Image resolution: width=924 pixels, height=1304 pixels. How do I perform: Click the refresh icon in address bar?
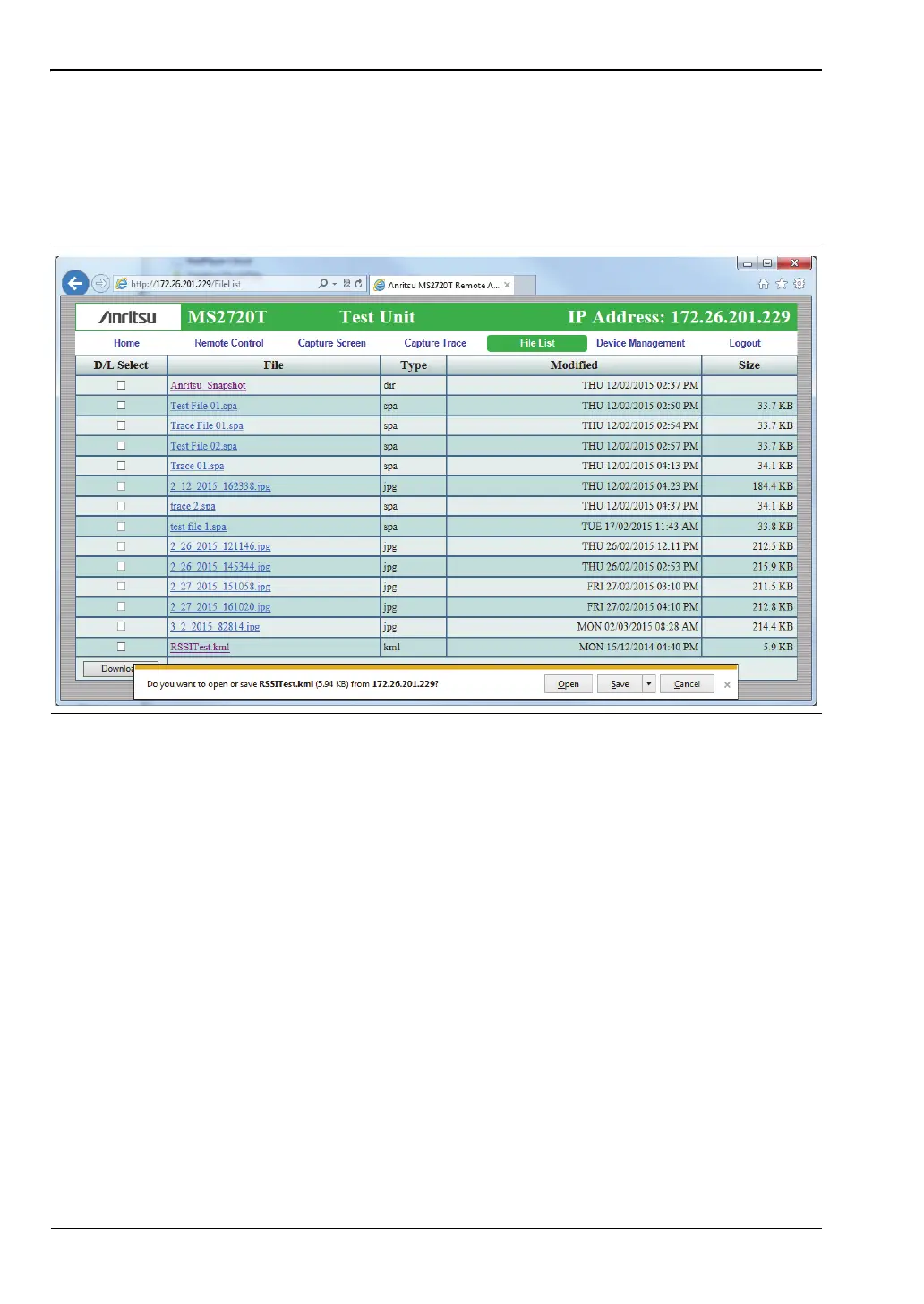[x=358, y=284]
